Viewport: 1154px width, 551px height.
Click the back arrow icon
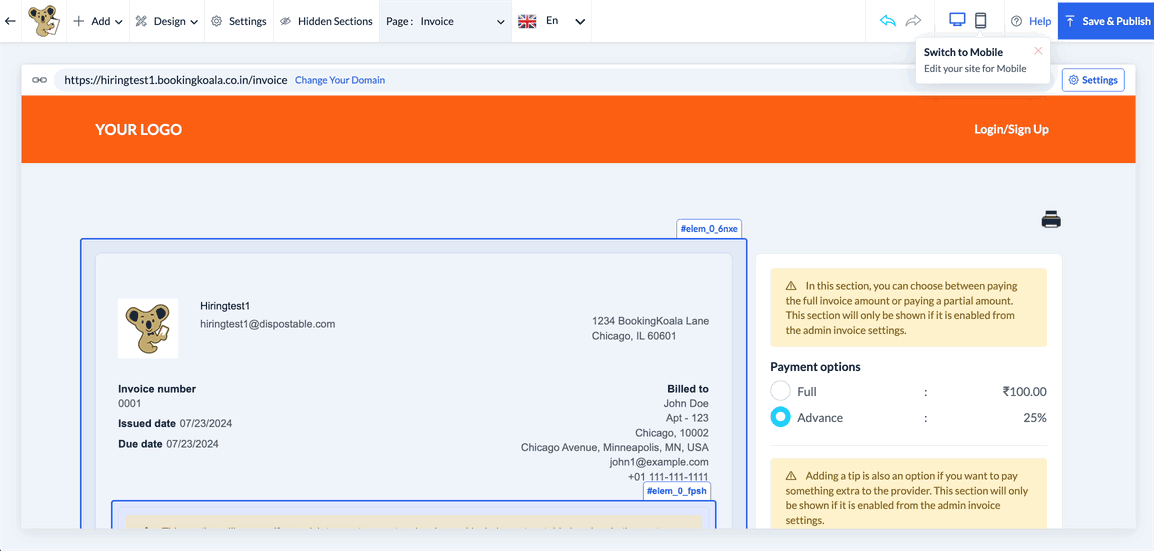(10, 21)
